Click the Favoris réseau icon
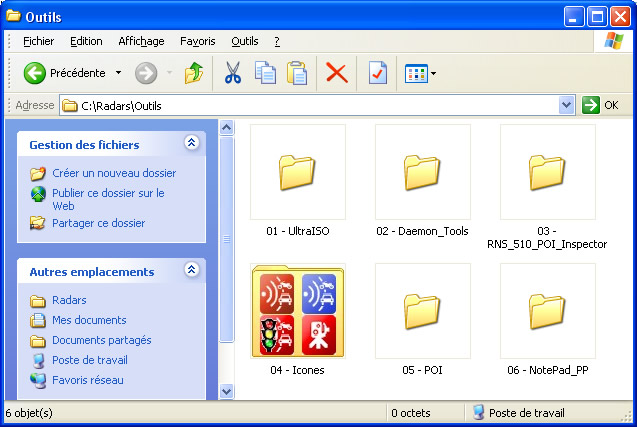Viewport: 637px width, 427px height. click(38, 380)
